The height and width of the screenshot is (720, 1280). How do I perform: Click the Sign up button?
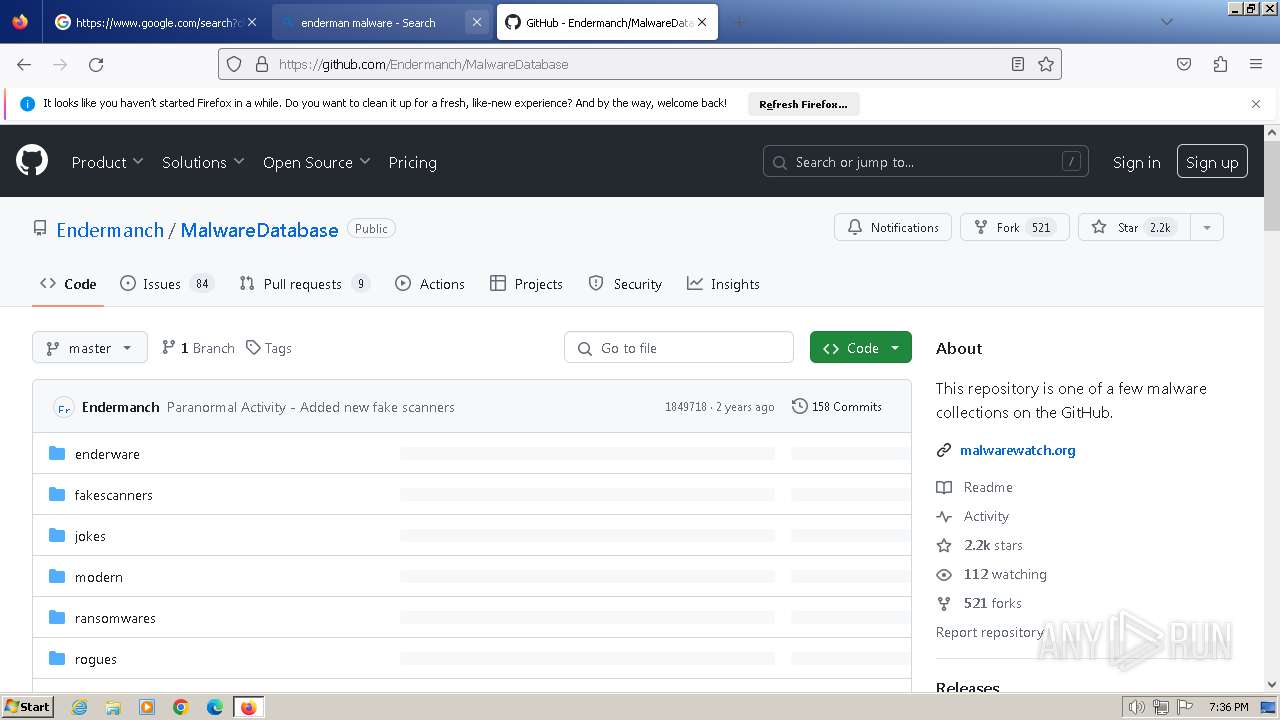pos(1212,162)
